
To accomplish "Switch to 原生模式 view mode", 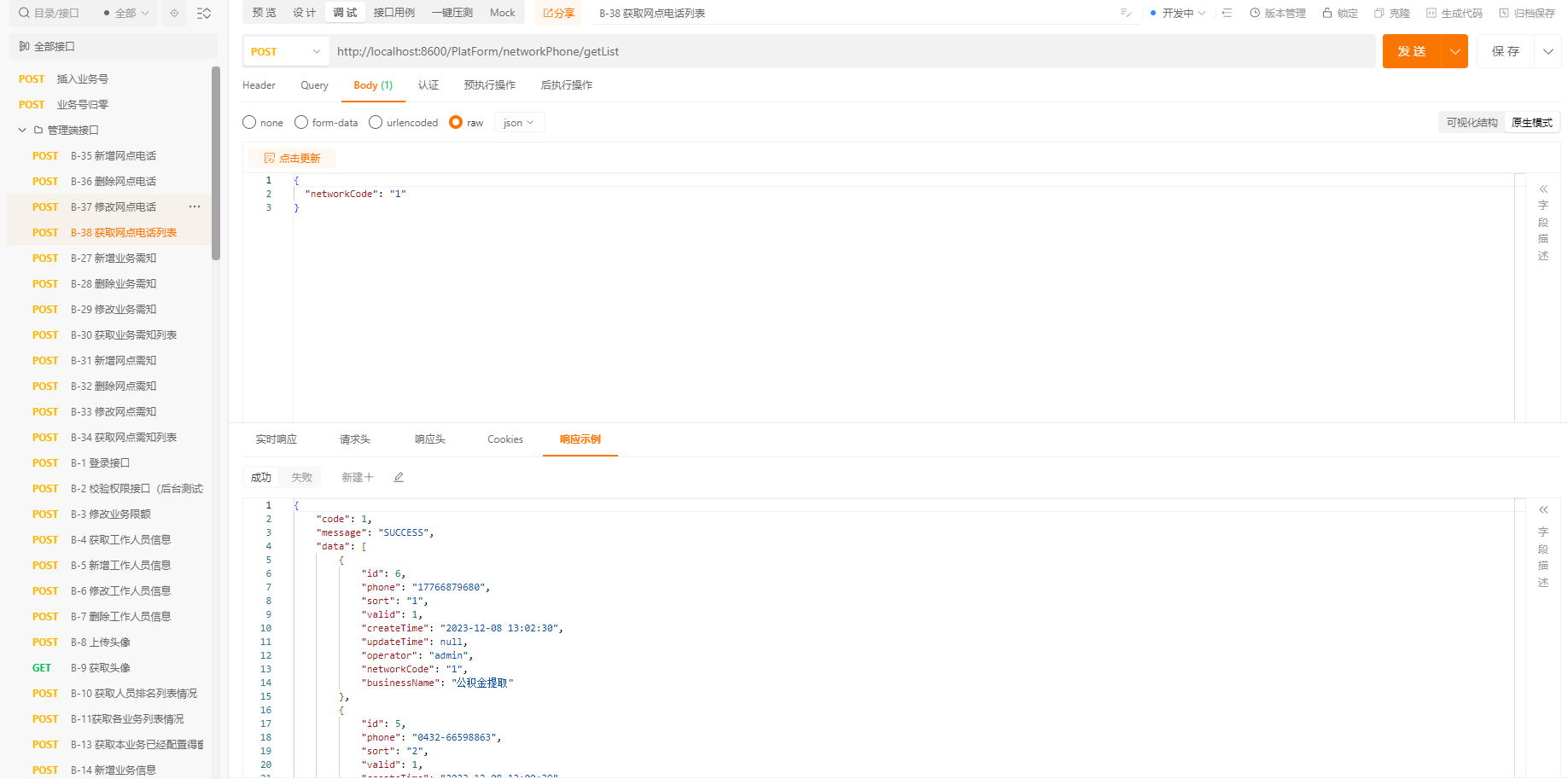I will click(x=1531, y=122).
